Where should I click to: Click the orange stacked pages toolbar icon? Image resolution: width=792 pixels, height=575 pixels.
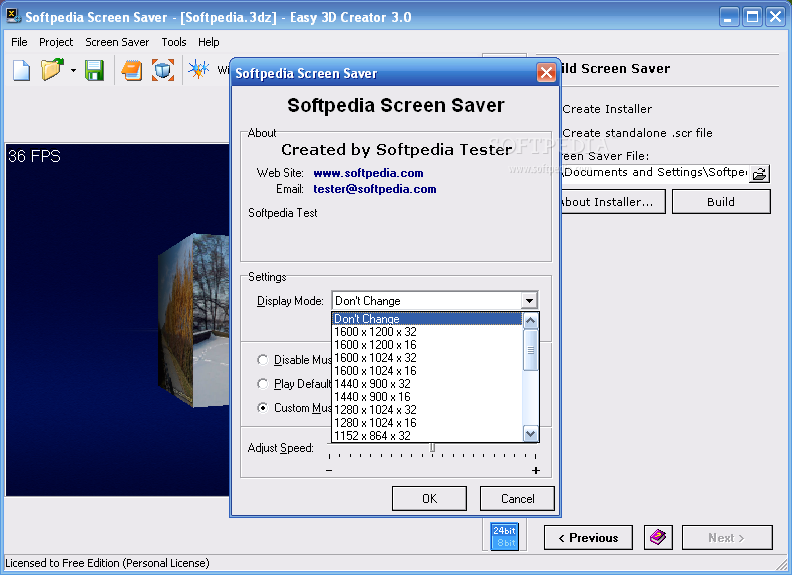[x=132, y=70]
